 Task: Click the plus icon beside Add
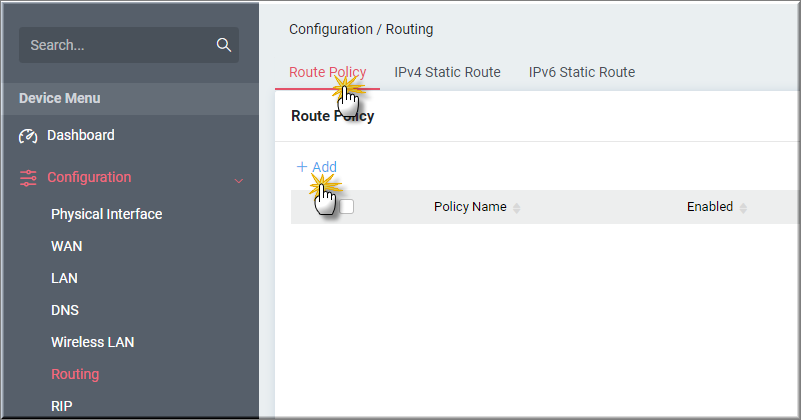tap(302, 167)
